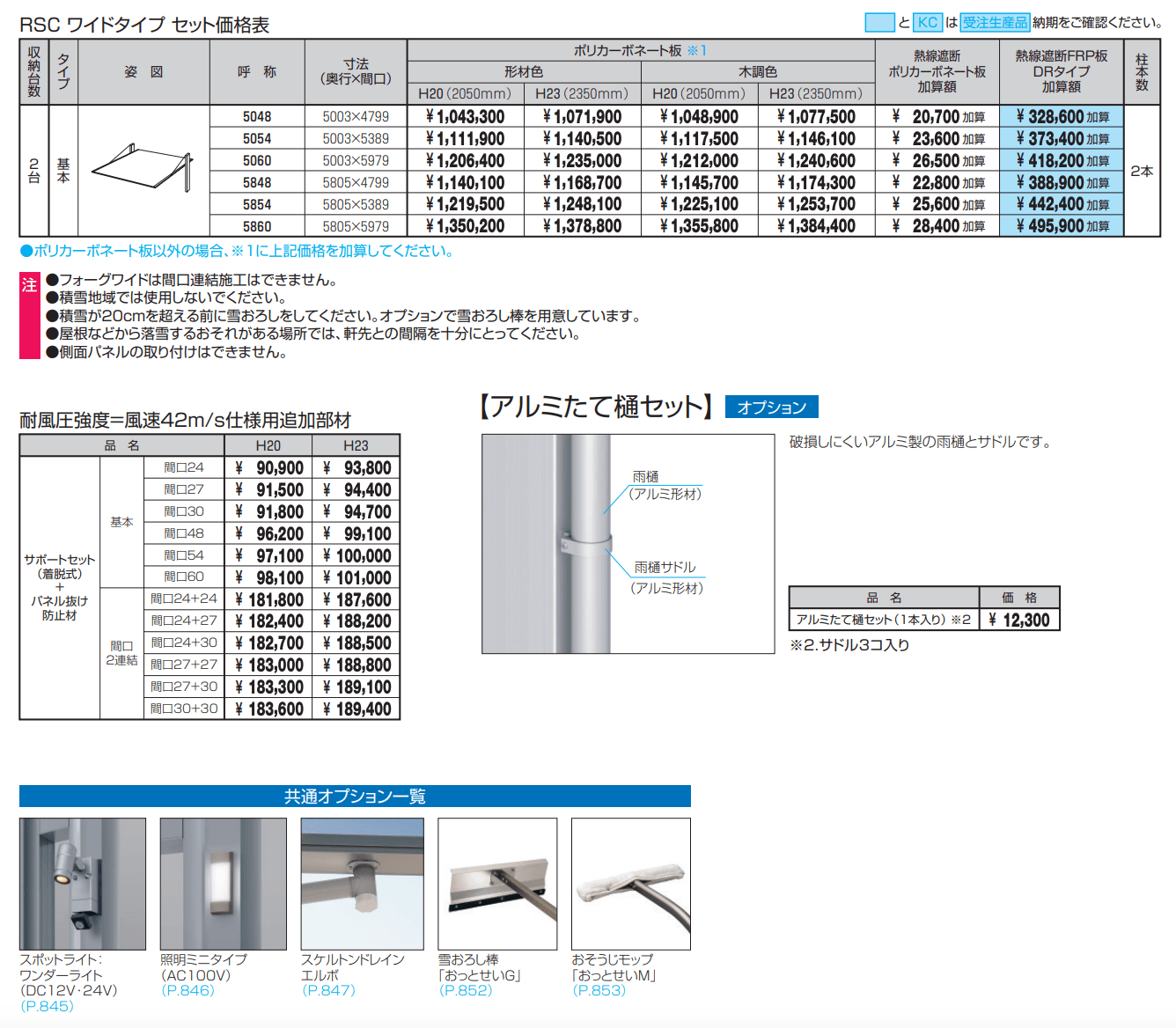Click the スケルトンドレイン エルボ picture
Image resolution: width=1176 pixels, height=1028 pixels.
tap(362, 883)
